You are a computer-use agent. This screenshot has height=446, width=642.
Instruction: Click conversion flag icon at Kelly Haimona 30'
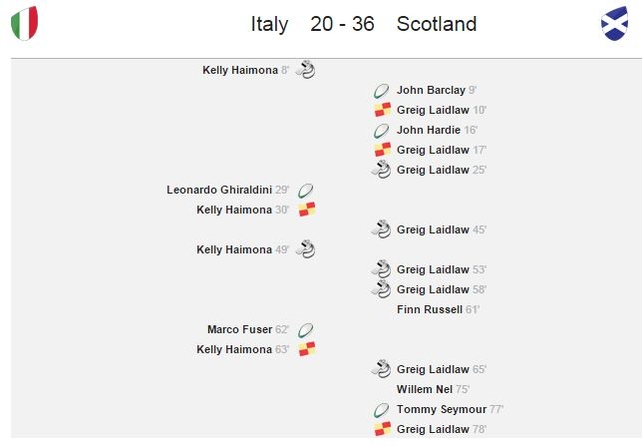pos(307,209)
